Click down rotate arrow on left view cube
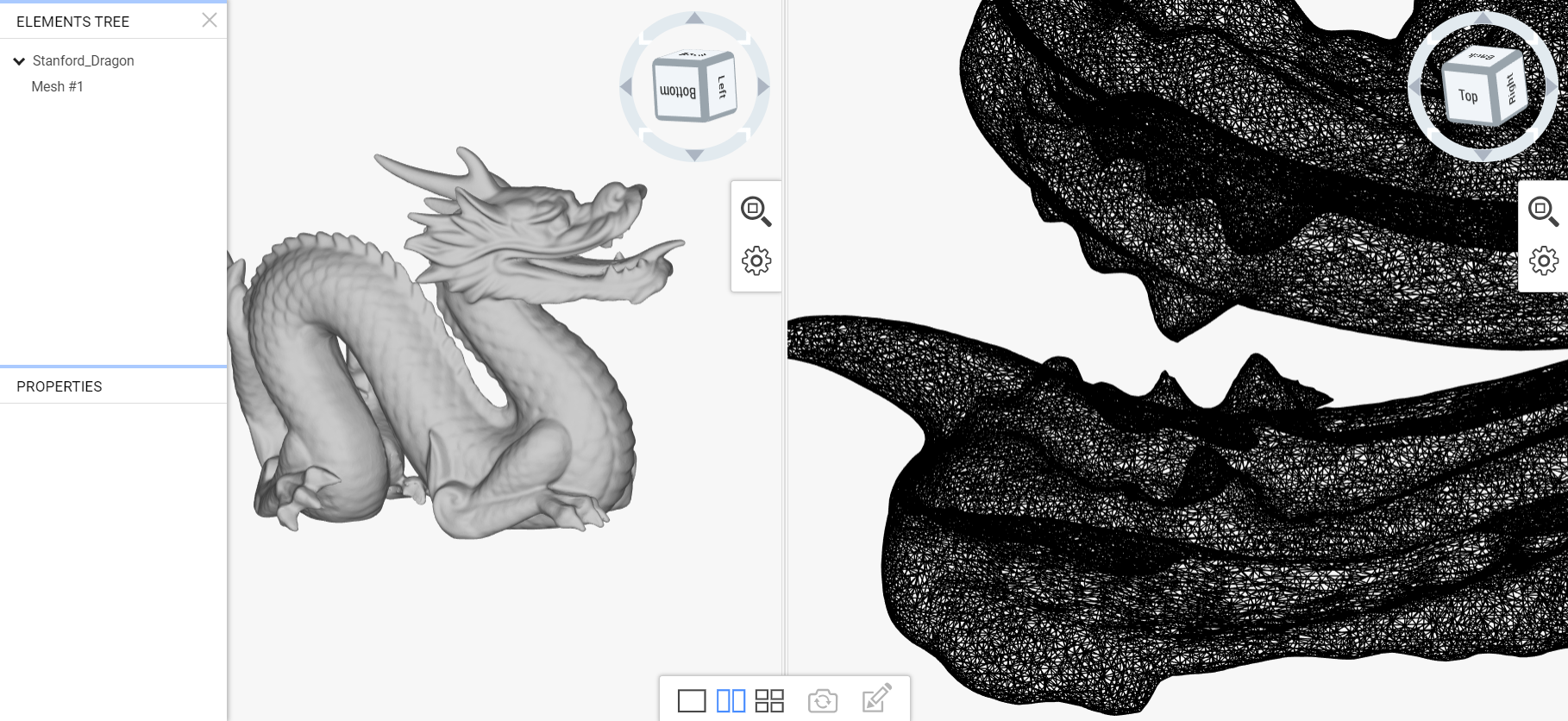Screen dimensions: 1568x721 click(694, 155)
